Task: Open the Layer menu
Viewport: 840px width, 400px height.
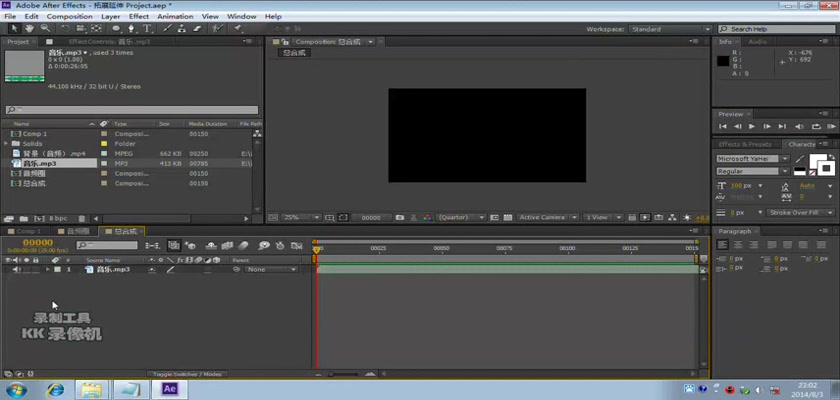Action: click(110, 17)
